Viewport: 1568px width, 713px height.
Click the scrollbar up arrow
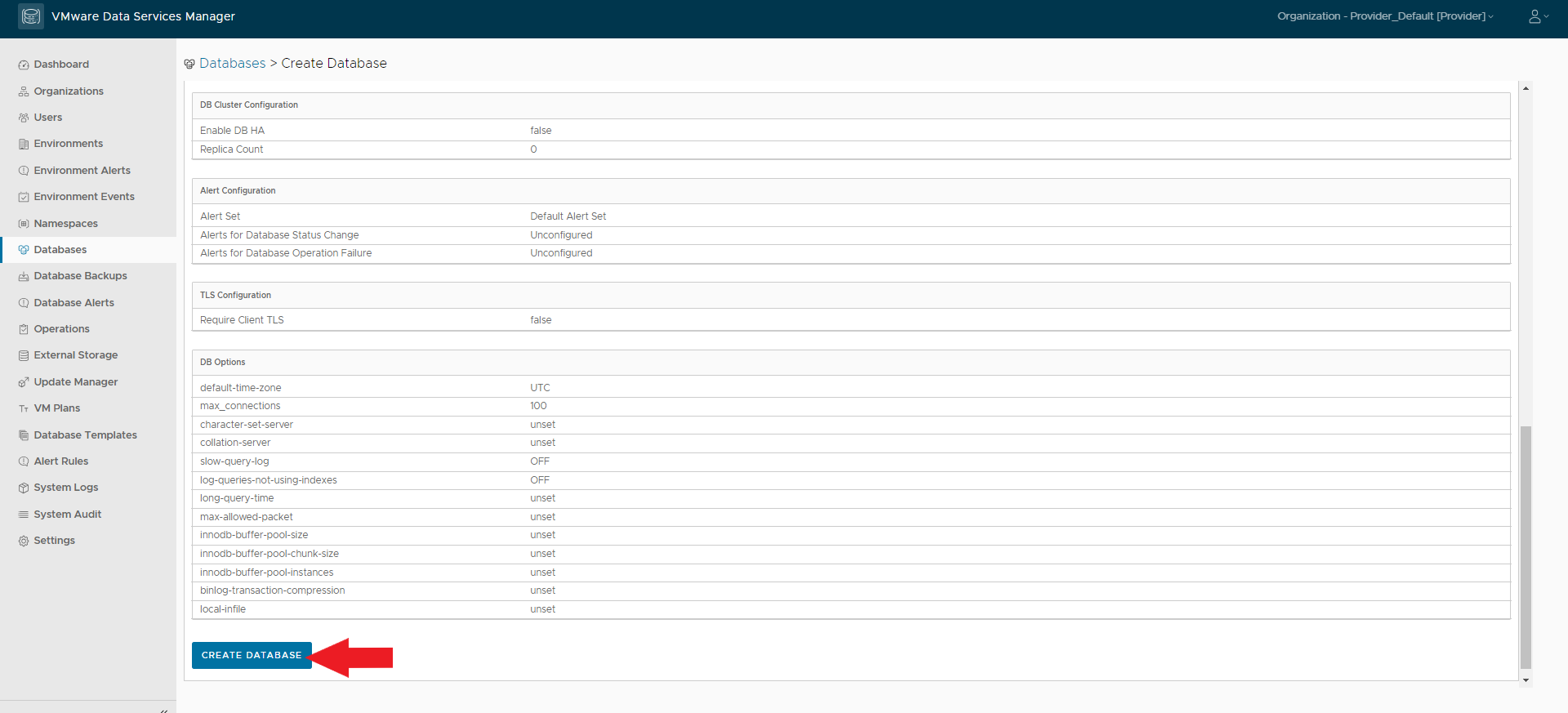coord(1526,88)
